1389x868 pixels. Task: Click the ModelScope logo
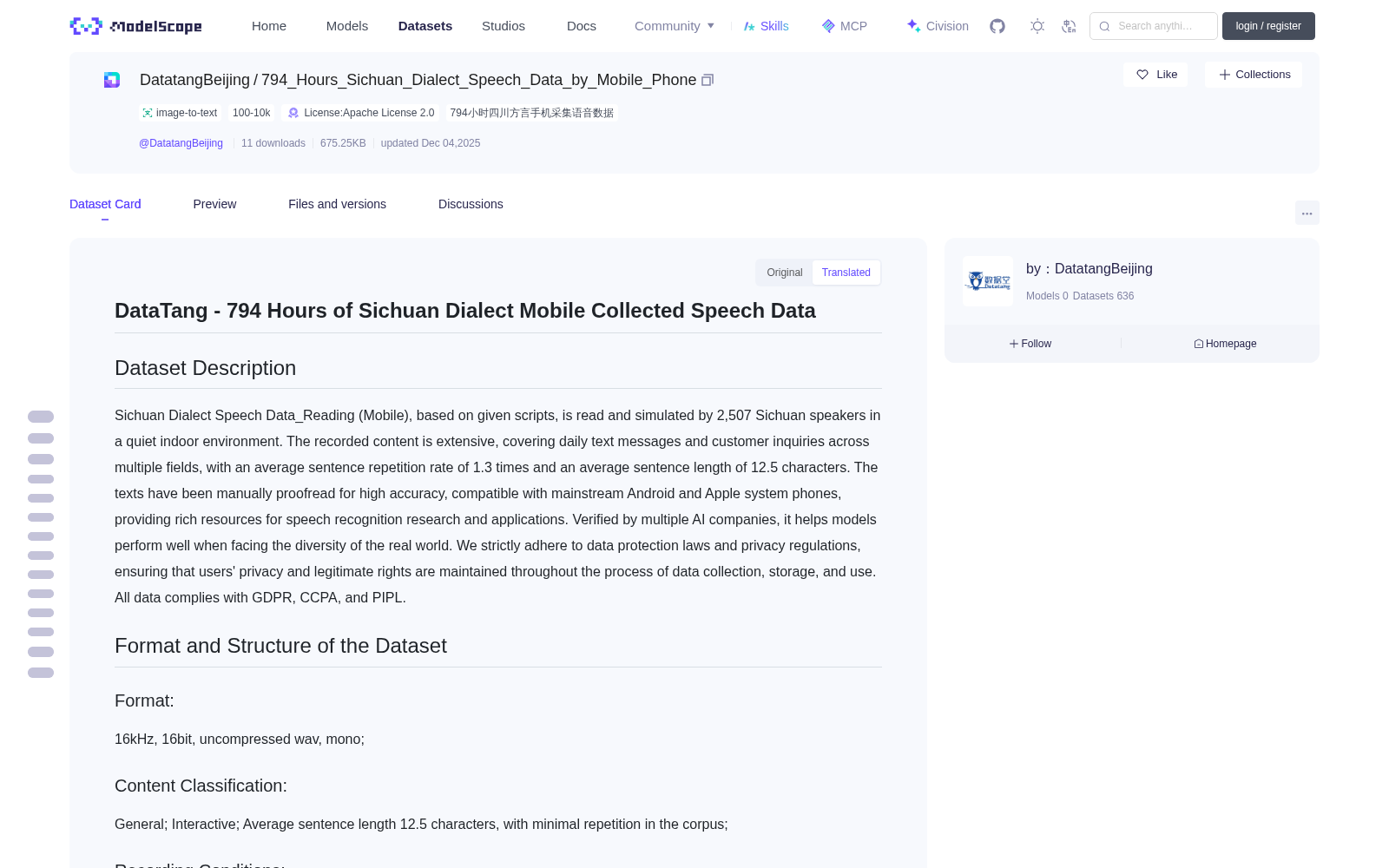tap(135, 26)
